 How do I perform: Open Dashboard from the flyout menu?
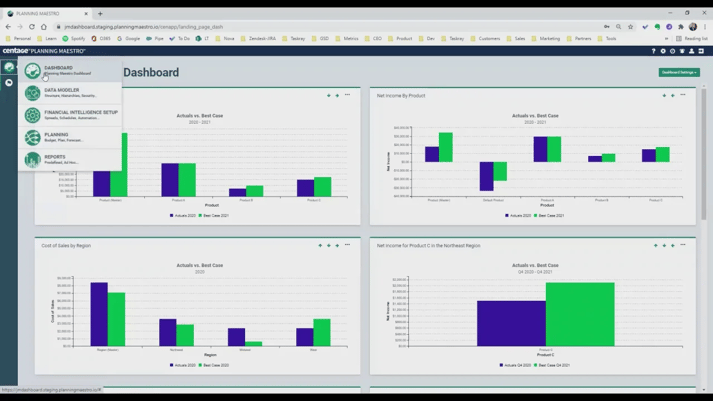pyautogui.click(x=58, y=70)
